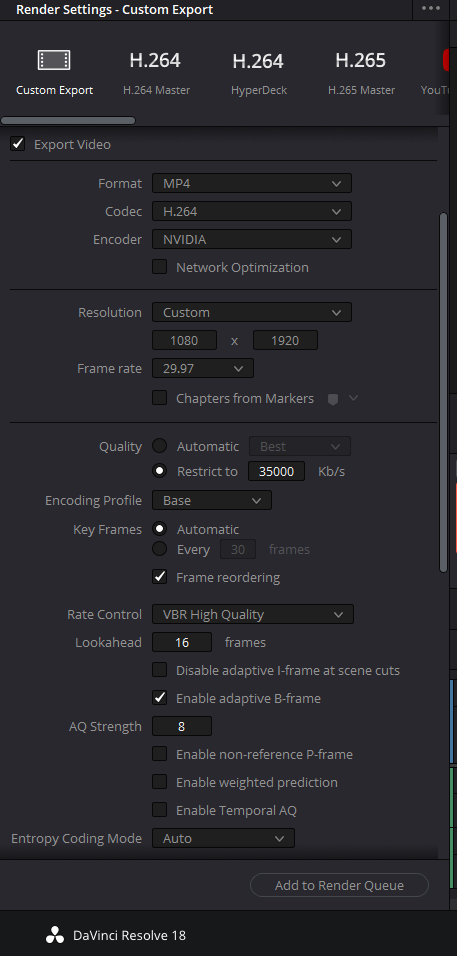The image size is (457, 956).
Task: Click the height field showing 1920
Action: coord(285,340)
